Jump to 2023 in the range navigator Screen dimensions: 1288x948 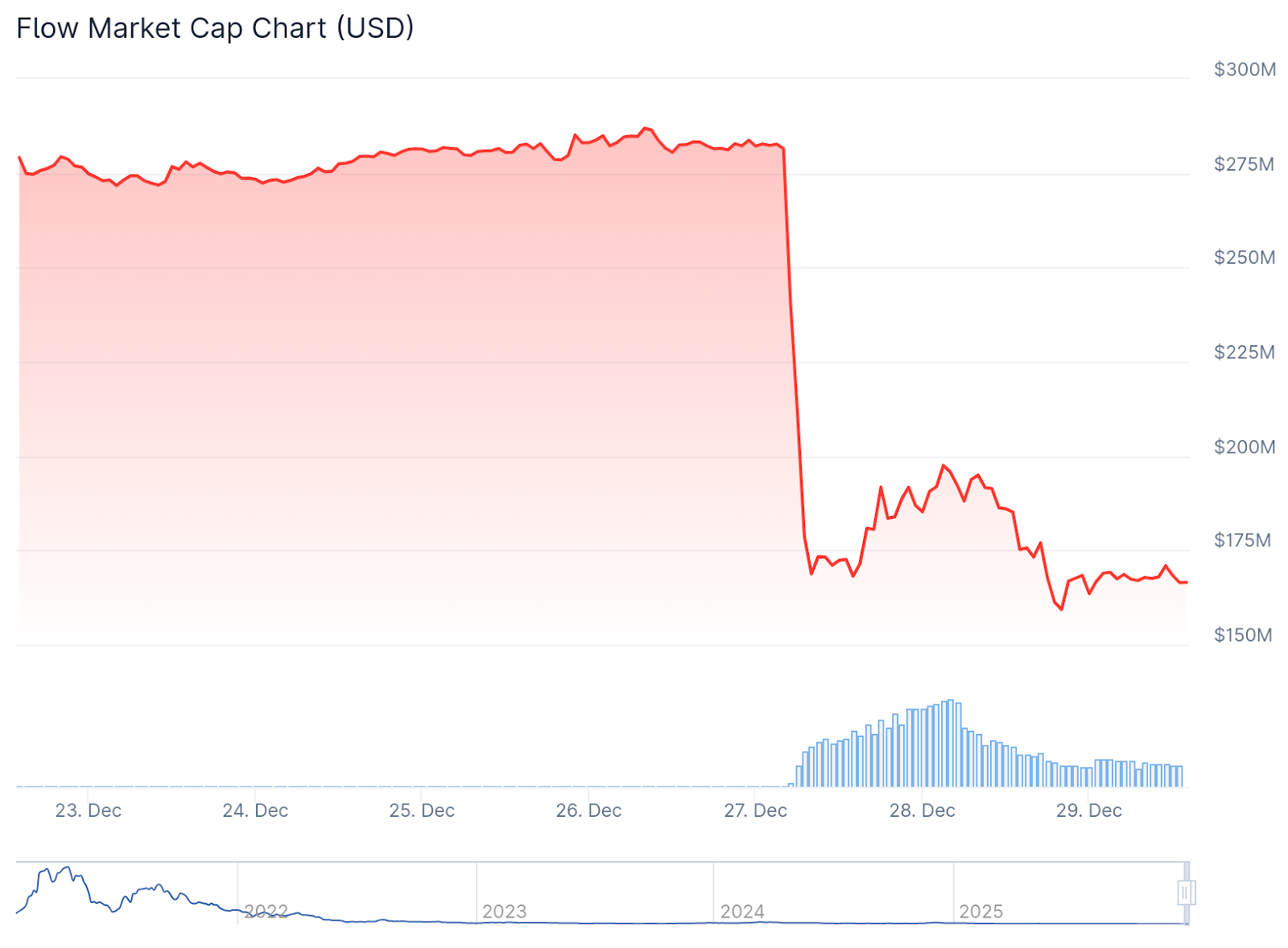click(x=504, y=912)
